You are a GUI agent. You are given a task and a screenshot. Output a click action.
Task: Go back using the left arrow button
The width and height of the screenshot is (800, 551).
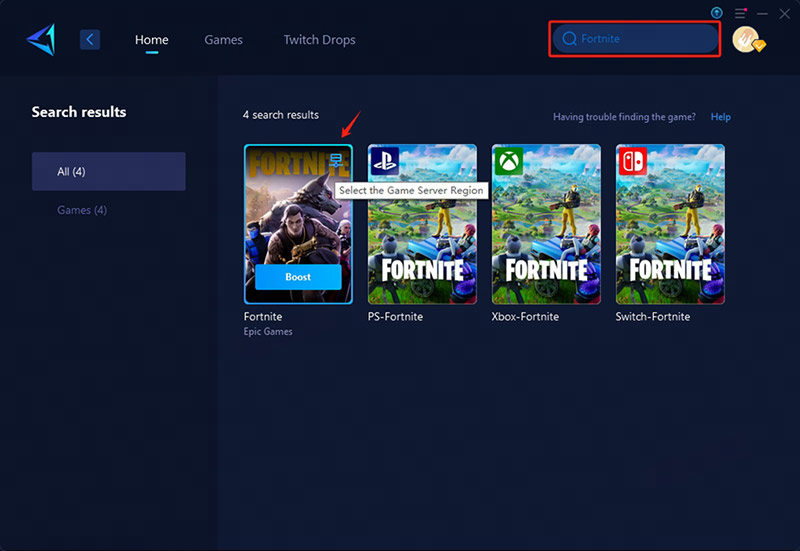coord(91,40)
